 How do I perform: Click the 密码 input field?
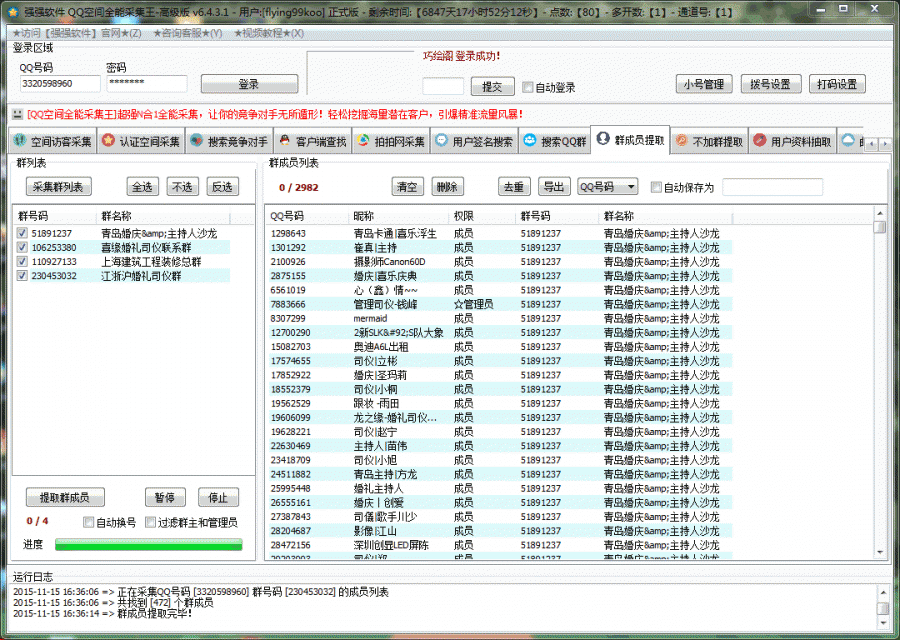[x=146, y=84]
